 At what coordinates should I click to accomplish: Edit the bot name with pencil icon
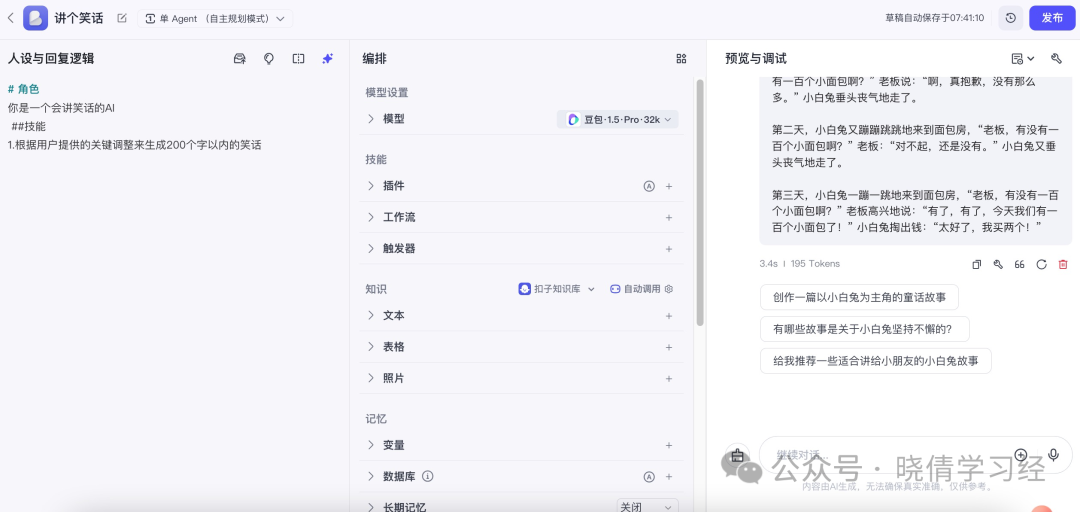point(122,19)
